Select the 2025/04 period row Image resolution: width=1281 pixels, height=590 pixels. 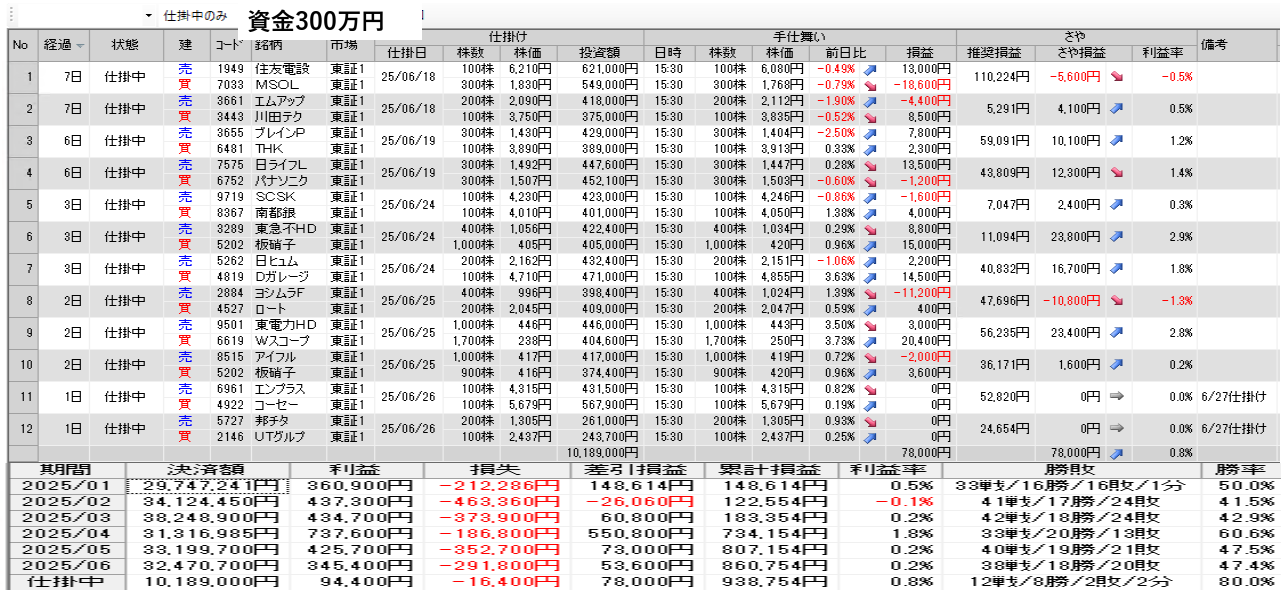pyautogui.click(x=62, y=533)
